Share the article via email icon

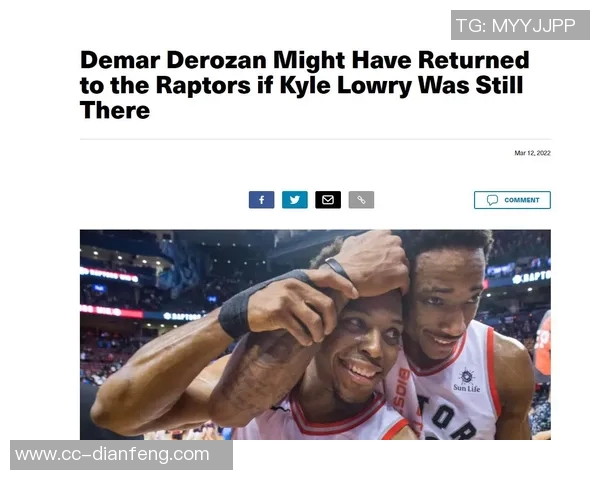pyautogui.click(x=328, y=200)
